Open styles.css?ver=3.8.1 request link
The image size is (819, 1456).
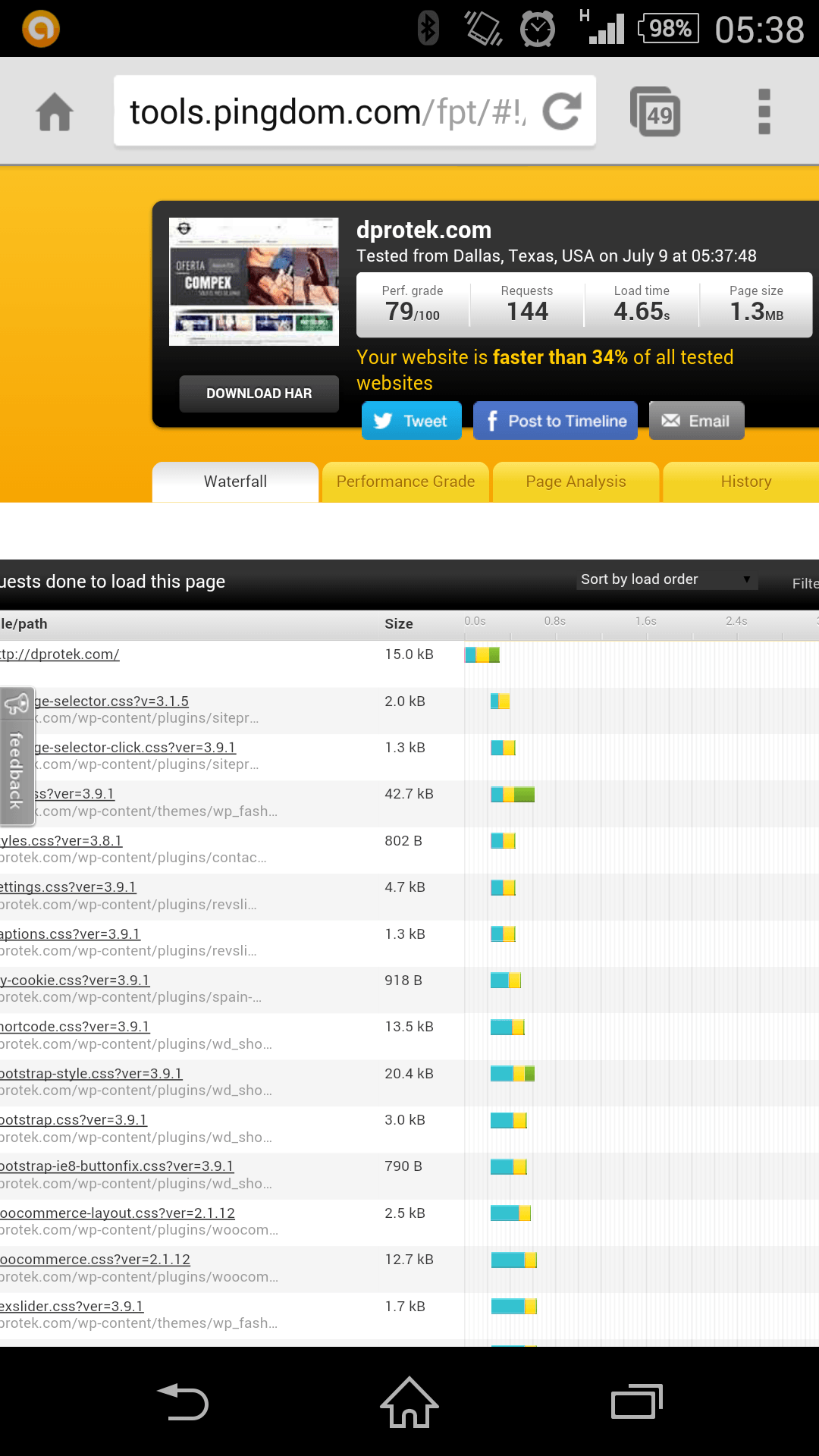point(61,840)
